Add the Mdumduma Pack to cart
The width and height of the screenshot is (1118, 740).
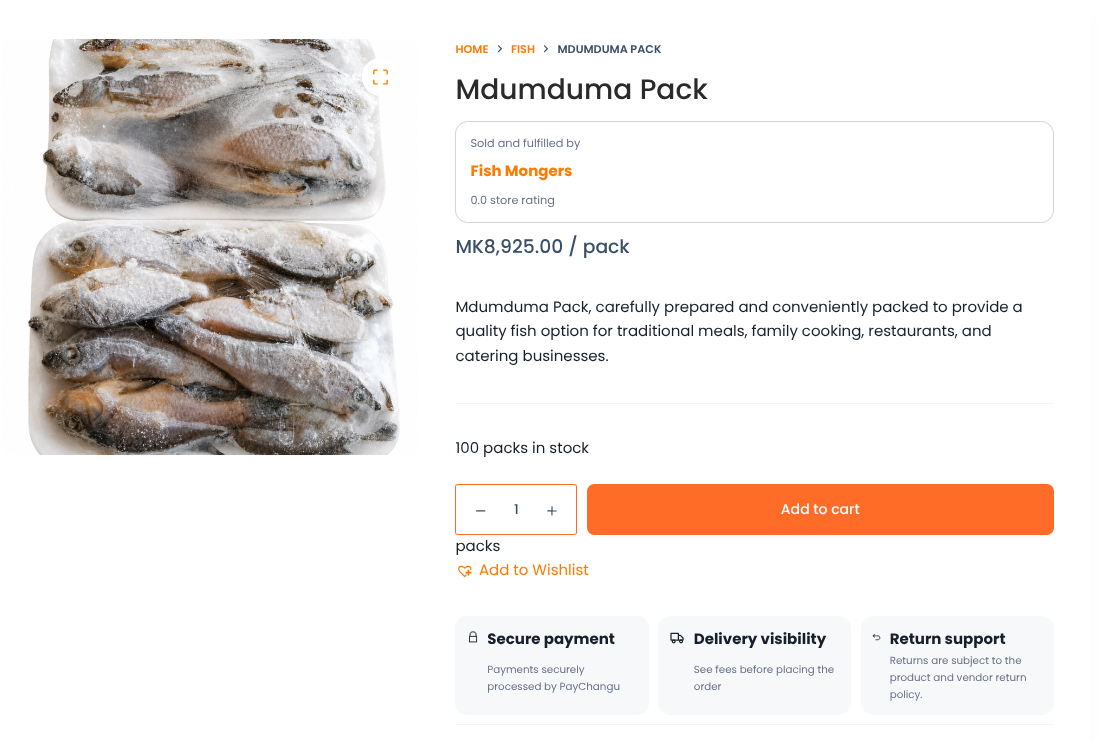pyautogui.click(x=820, y=510)
